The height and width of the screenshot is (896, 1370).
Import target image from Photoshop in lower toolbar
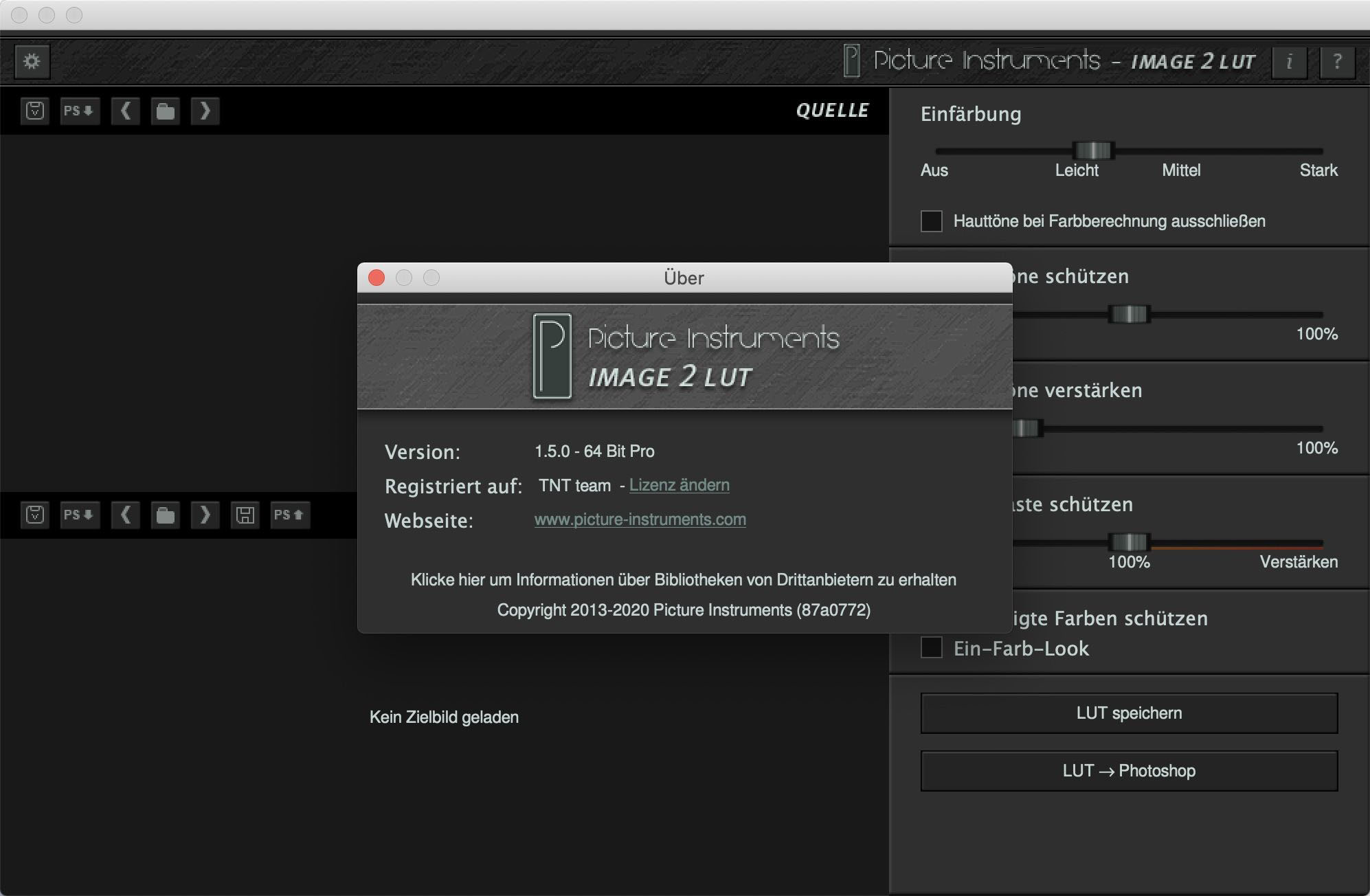pos(80,515)
